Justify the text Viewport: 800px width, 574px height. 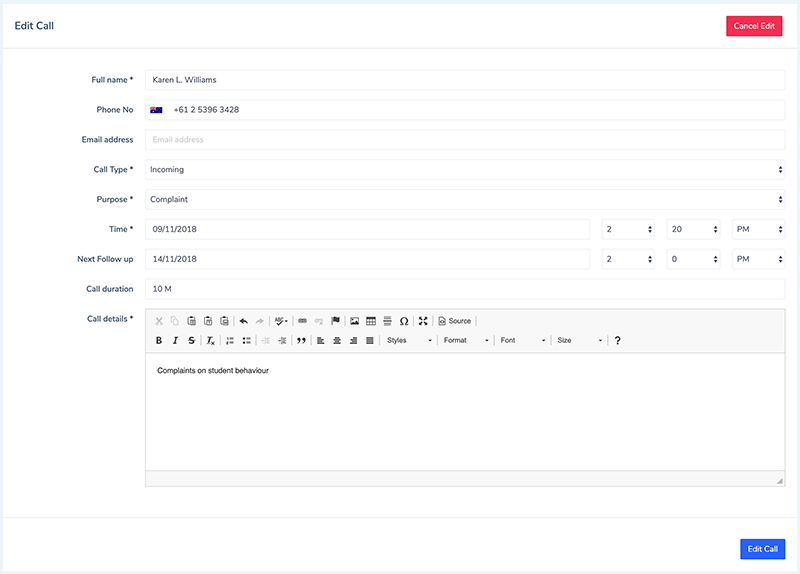click(370, 340)
